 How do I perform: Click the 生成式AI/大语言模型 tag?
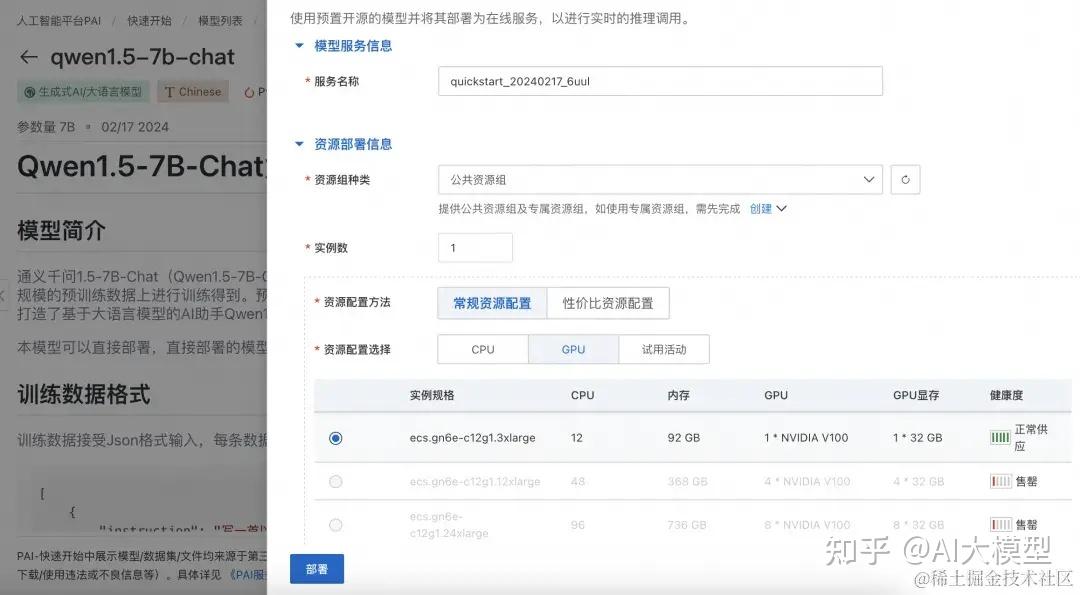(83, 92)
